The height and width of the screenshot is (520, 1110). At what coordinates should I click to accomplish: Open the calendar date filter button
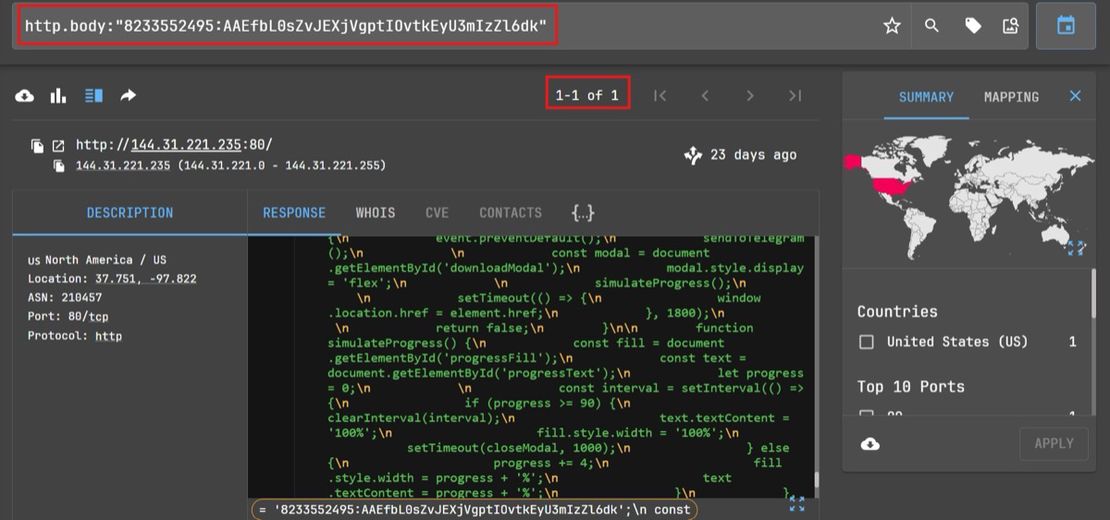point(1065,26)
